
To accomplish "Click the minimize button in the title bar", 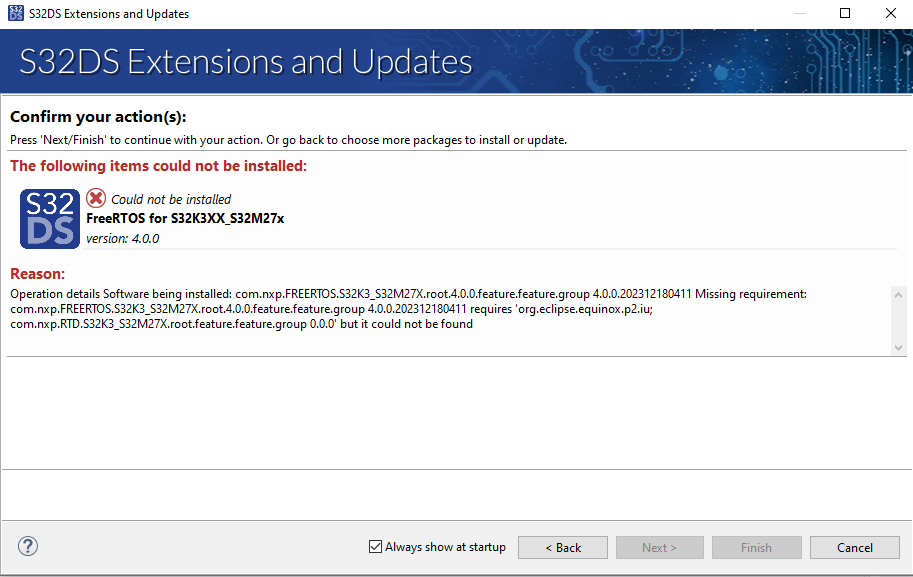I will coord(798,13).
